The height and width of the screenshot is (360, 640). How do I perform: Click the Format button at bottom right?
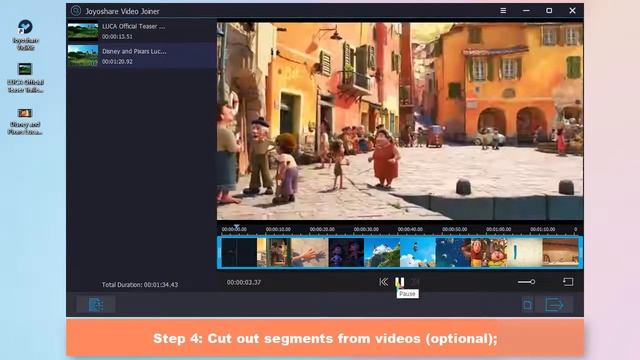point(527,304)
